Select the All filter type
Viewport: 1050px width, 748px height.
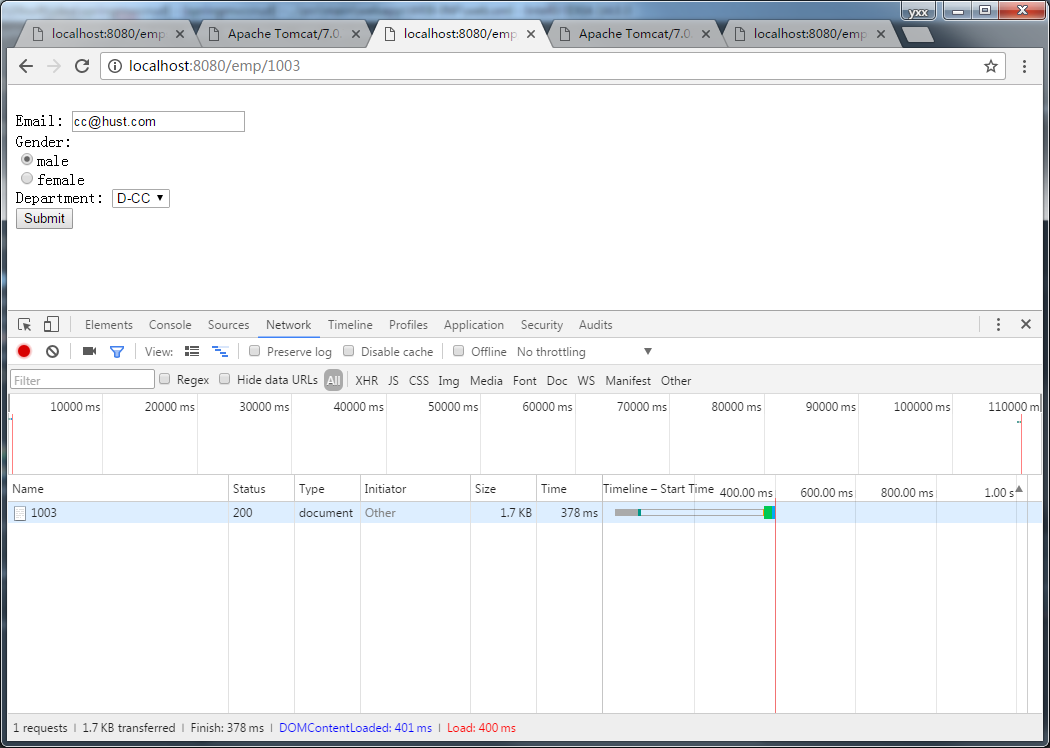point(333,380)
